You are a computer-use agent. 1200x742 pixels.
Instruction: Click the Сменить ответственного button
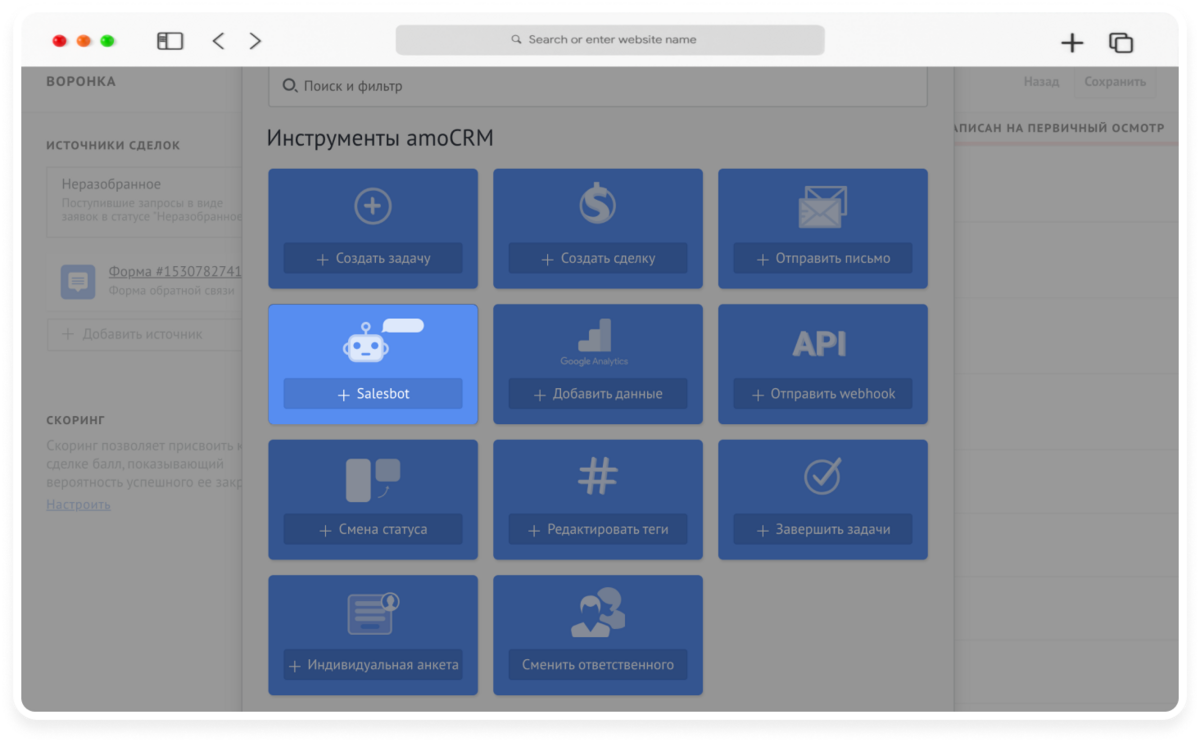pos(598,665)
